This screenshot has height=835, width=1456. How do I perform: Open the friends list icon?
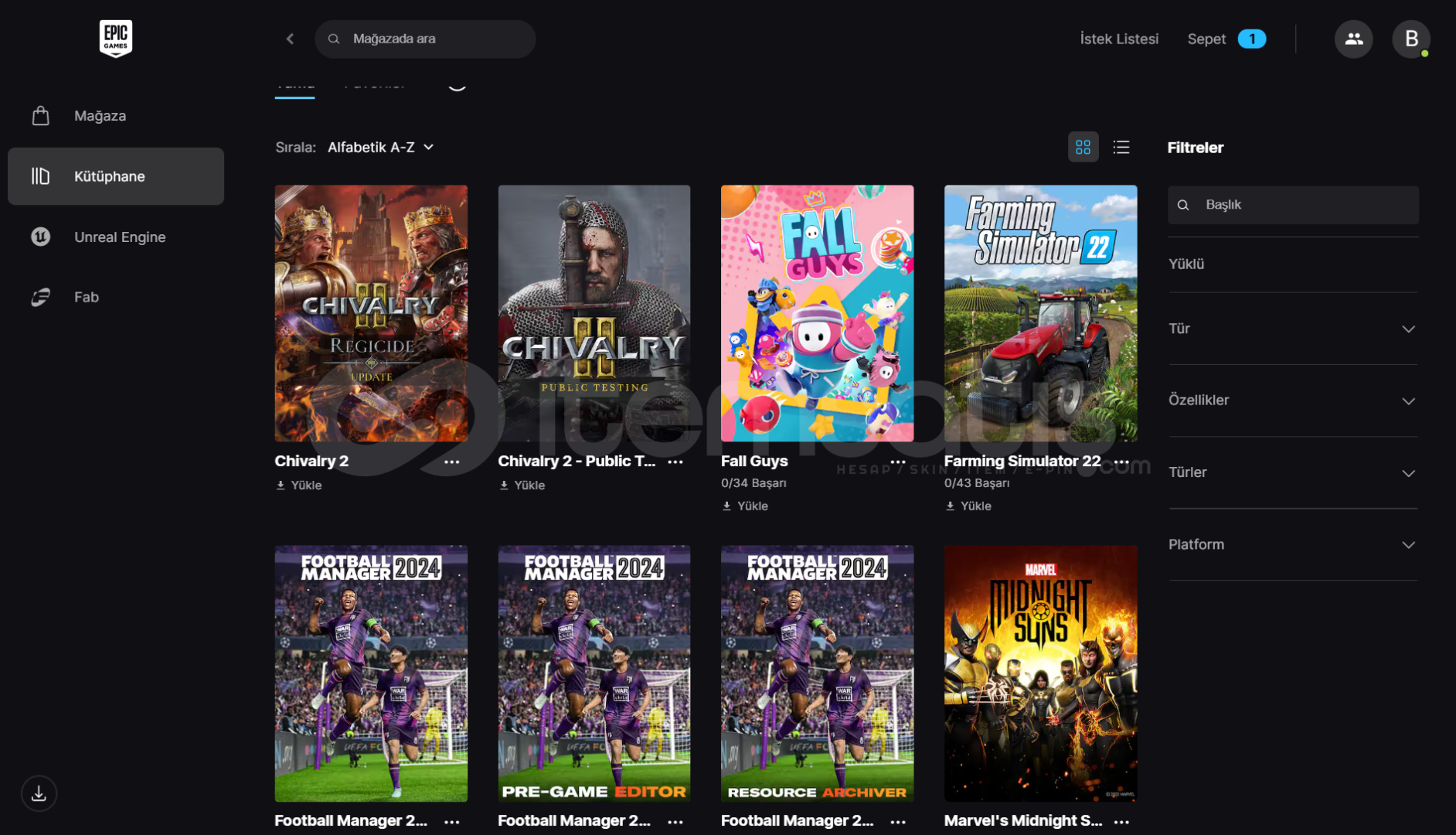[x=1353, y=39]
